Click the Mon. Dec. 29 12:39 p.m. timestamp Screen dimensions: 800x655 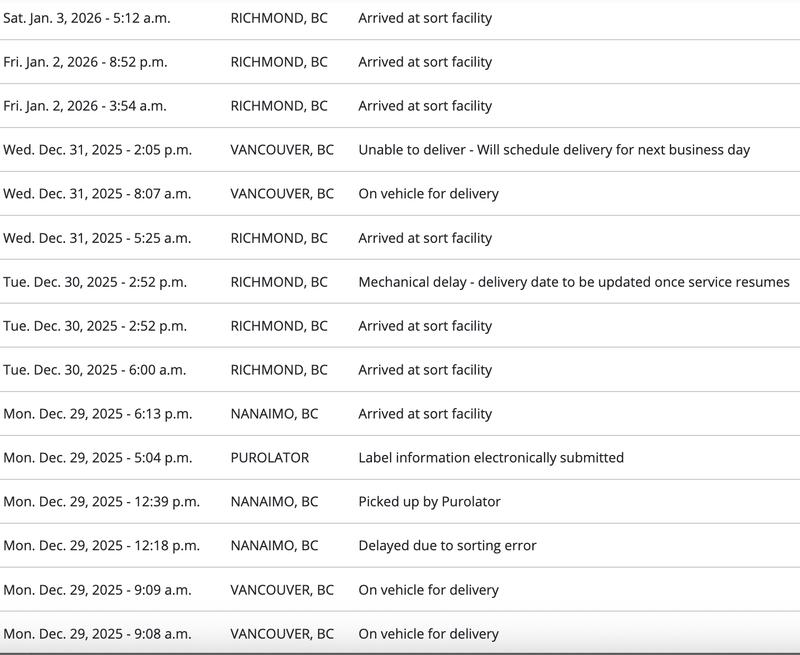click(101, 502)
